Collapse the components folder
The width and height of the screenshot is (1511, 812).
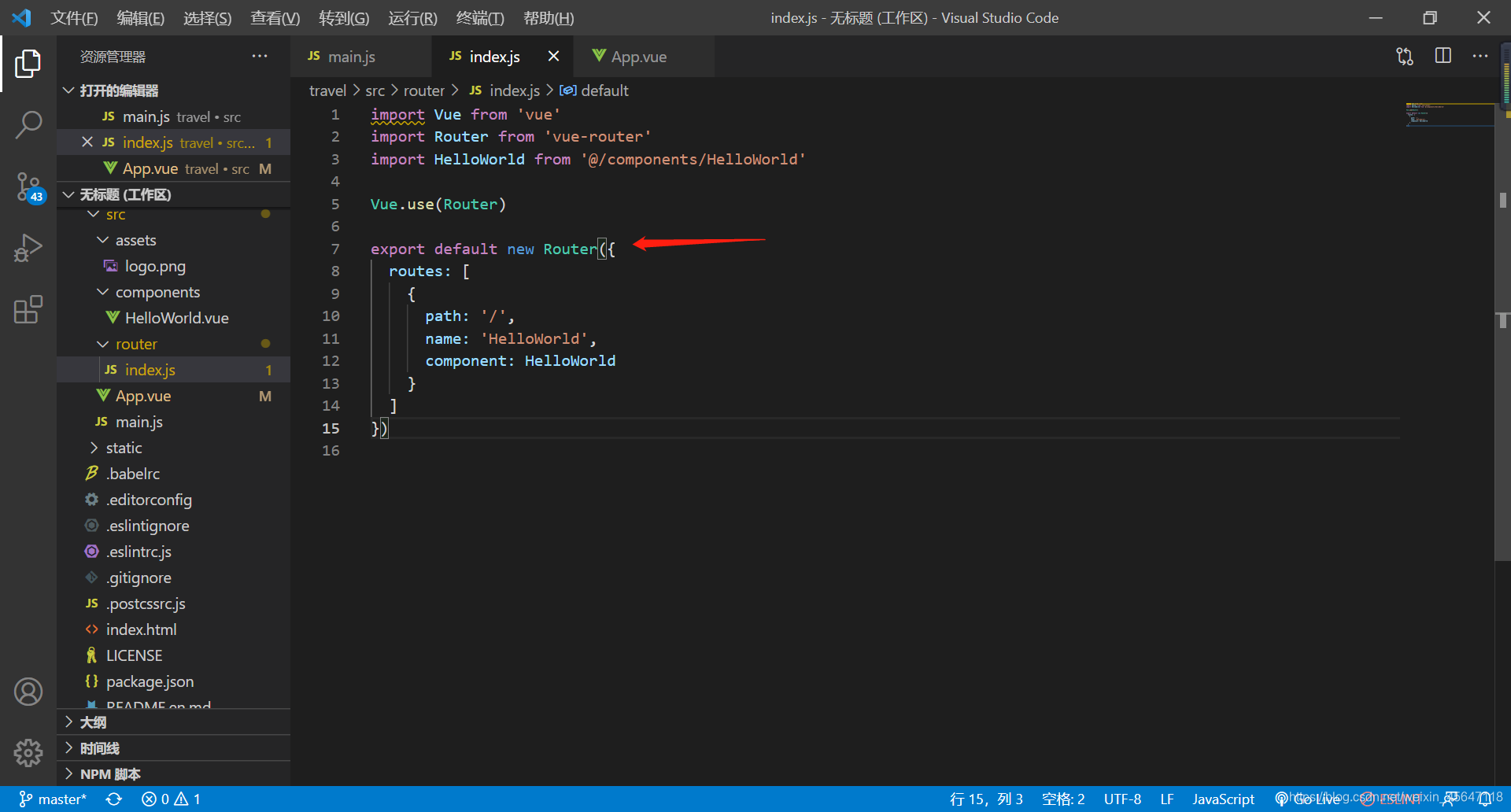pos(173,292)
